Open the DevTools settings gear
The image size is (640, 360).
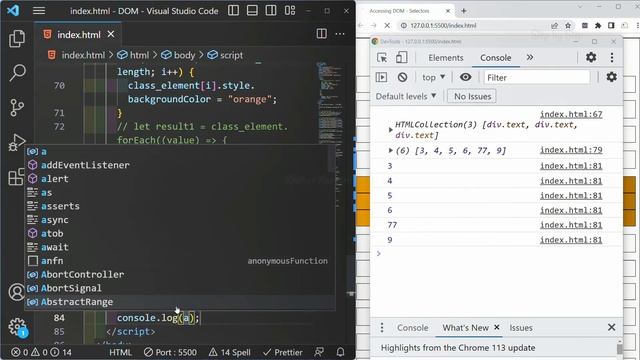click(x=591, y=57)
